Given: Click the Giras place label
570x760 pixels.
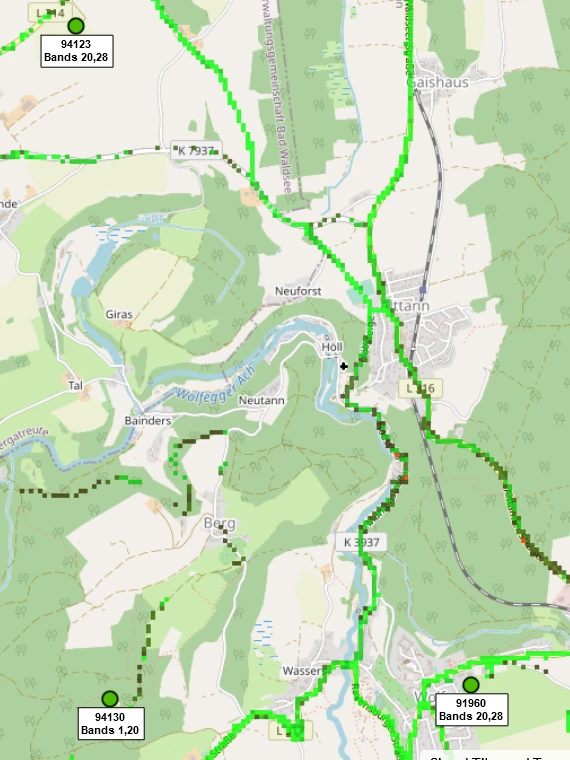Looking at the screenshot, I should pyautogui.click(x=119, y=314).
